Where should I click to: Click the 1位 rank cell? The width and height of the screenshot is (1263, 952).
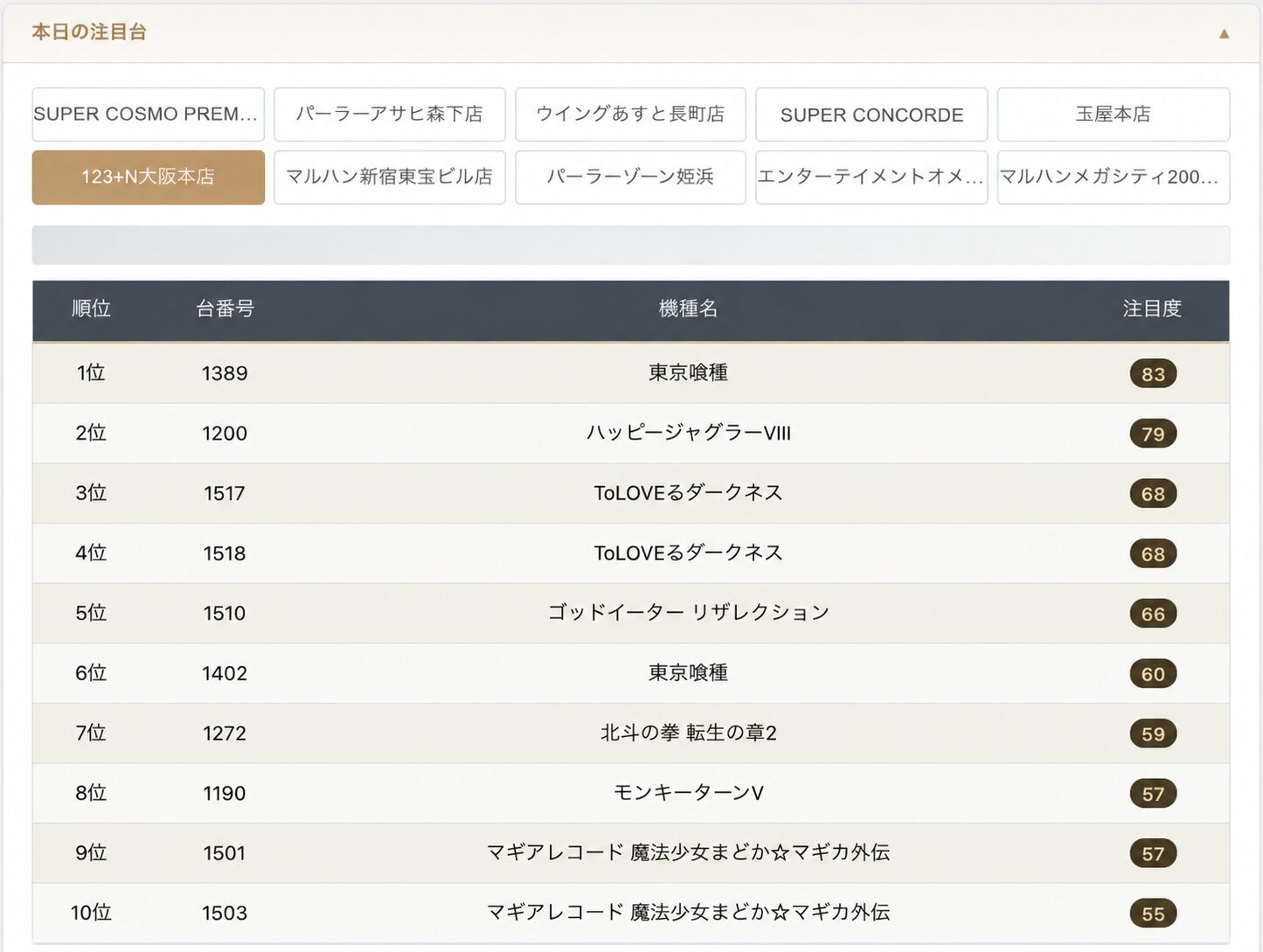(91, 373)
